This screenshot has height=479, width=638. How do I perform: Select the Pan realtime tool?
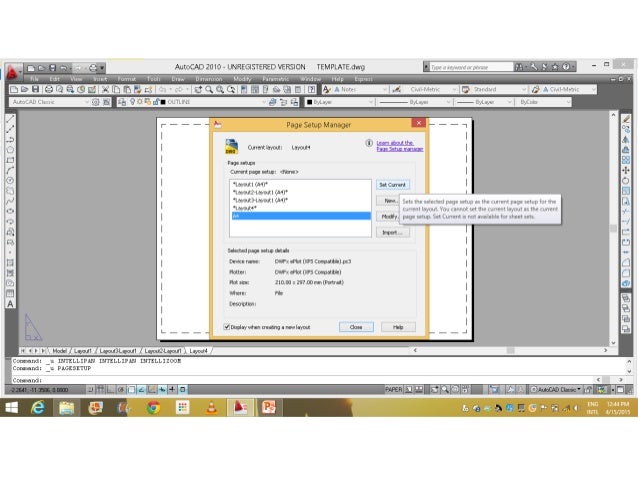[x=198, y=89]
